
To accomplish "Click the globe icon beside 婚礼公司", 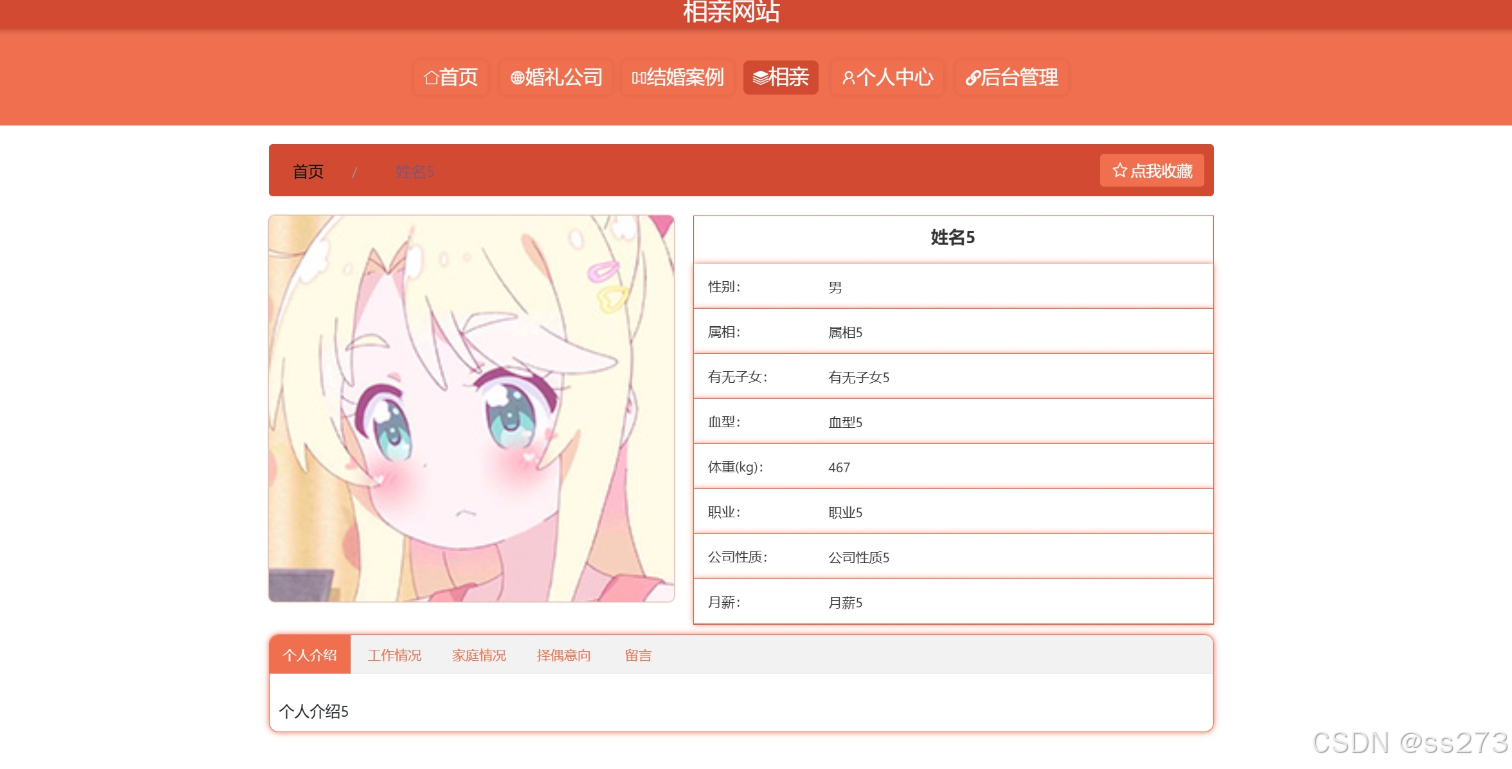I will pyautogui.click(x=517, y=78).
